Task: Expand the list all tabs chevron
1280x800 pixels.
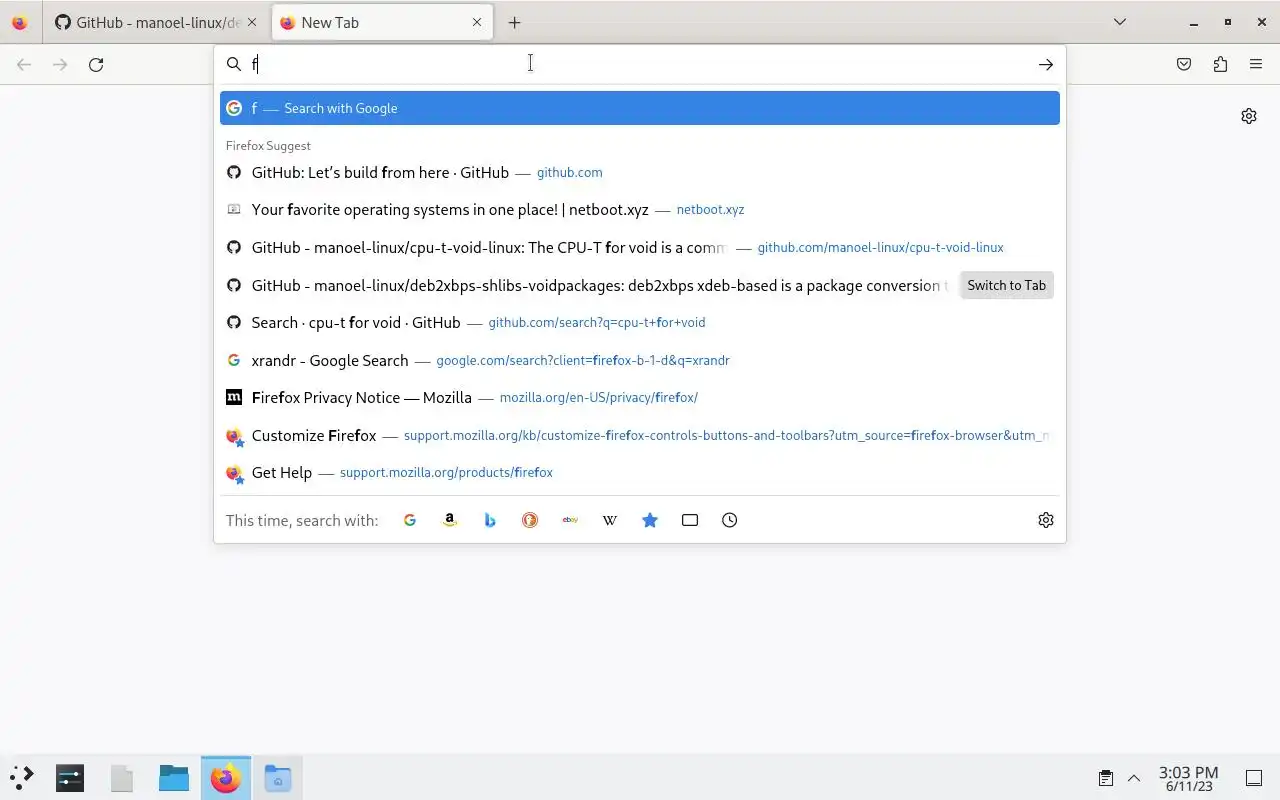Action: [1120, 22]
